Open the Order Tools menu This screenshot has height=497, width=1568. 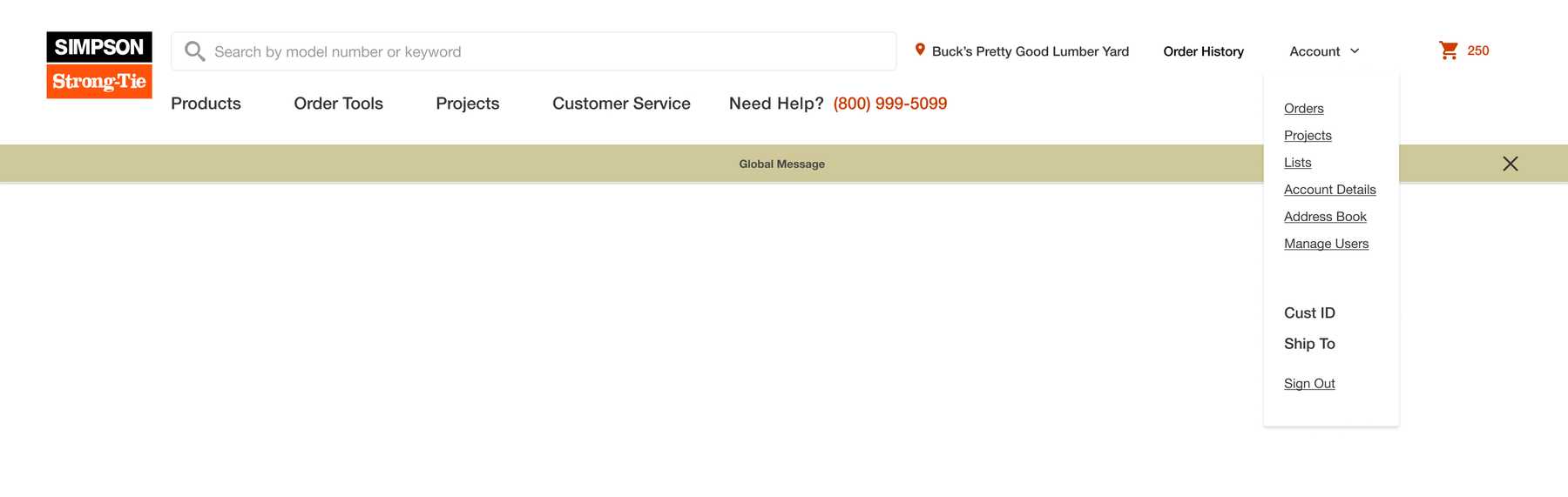click(338, 104)
